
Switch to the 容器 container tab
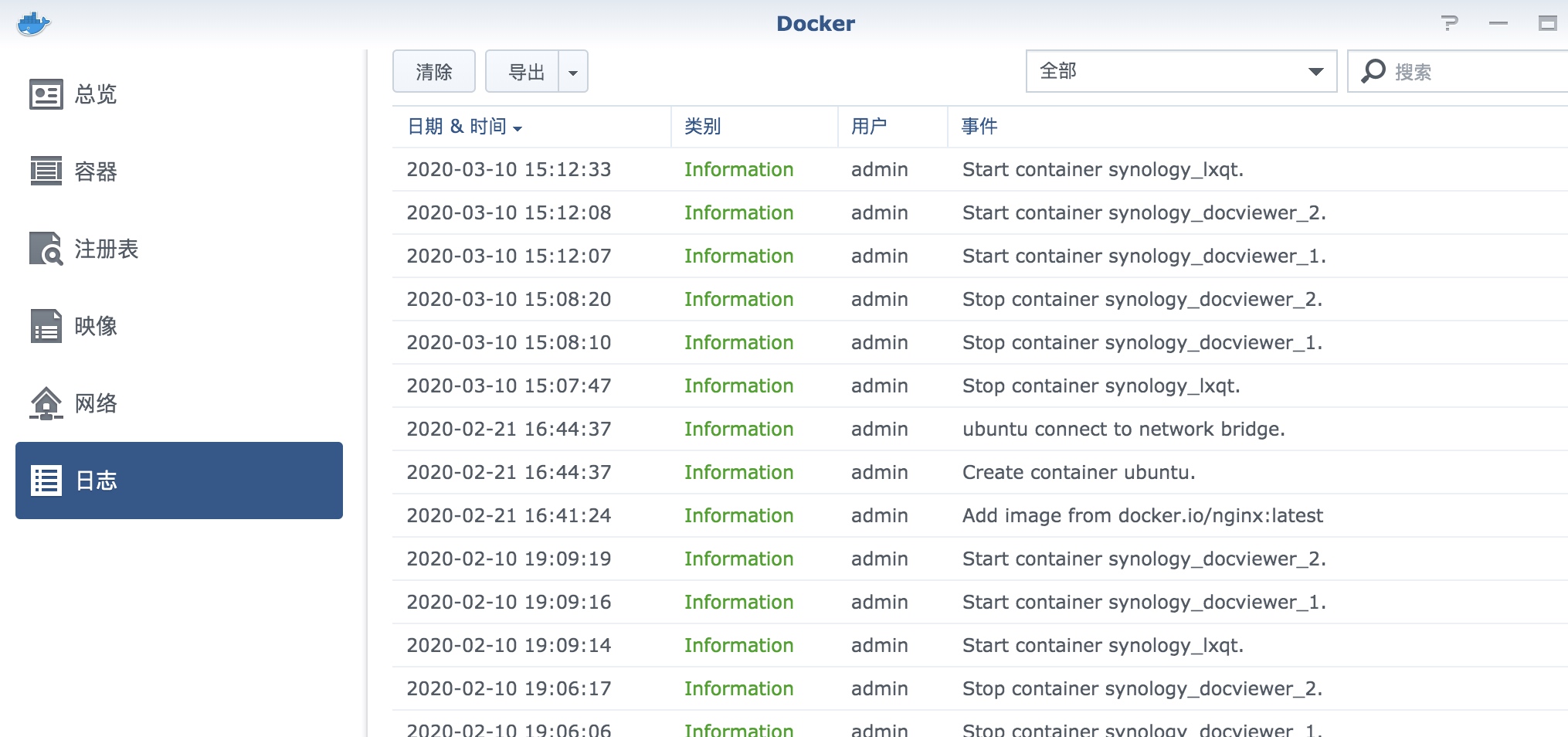[179, 172]
